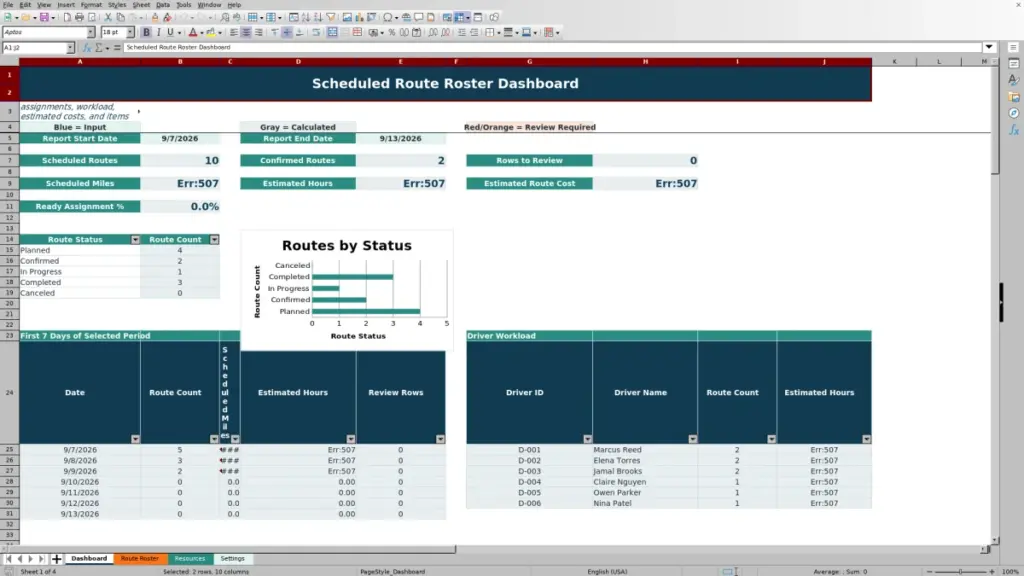This screenshot has width=1024, height=576.
Task: Click the zoom slider handle in status bar
Action: [960, 571]
